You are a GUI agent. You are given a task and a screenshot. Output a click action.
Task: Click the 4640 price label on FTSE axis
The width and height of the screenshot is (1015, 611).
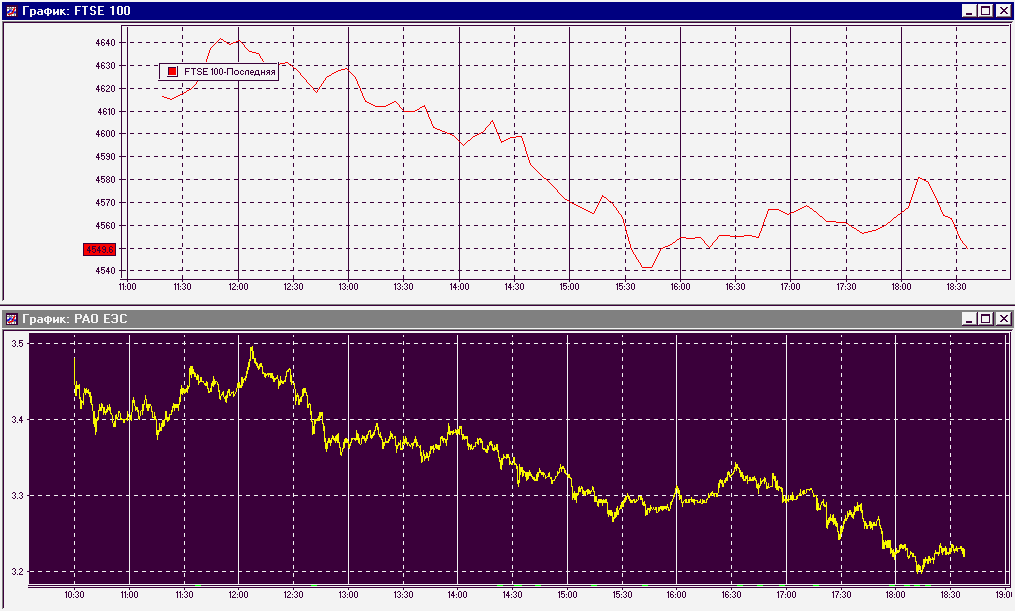(106, 43)
